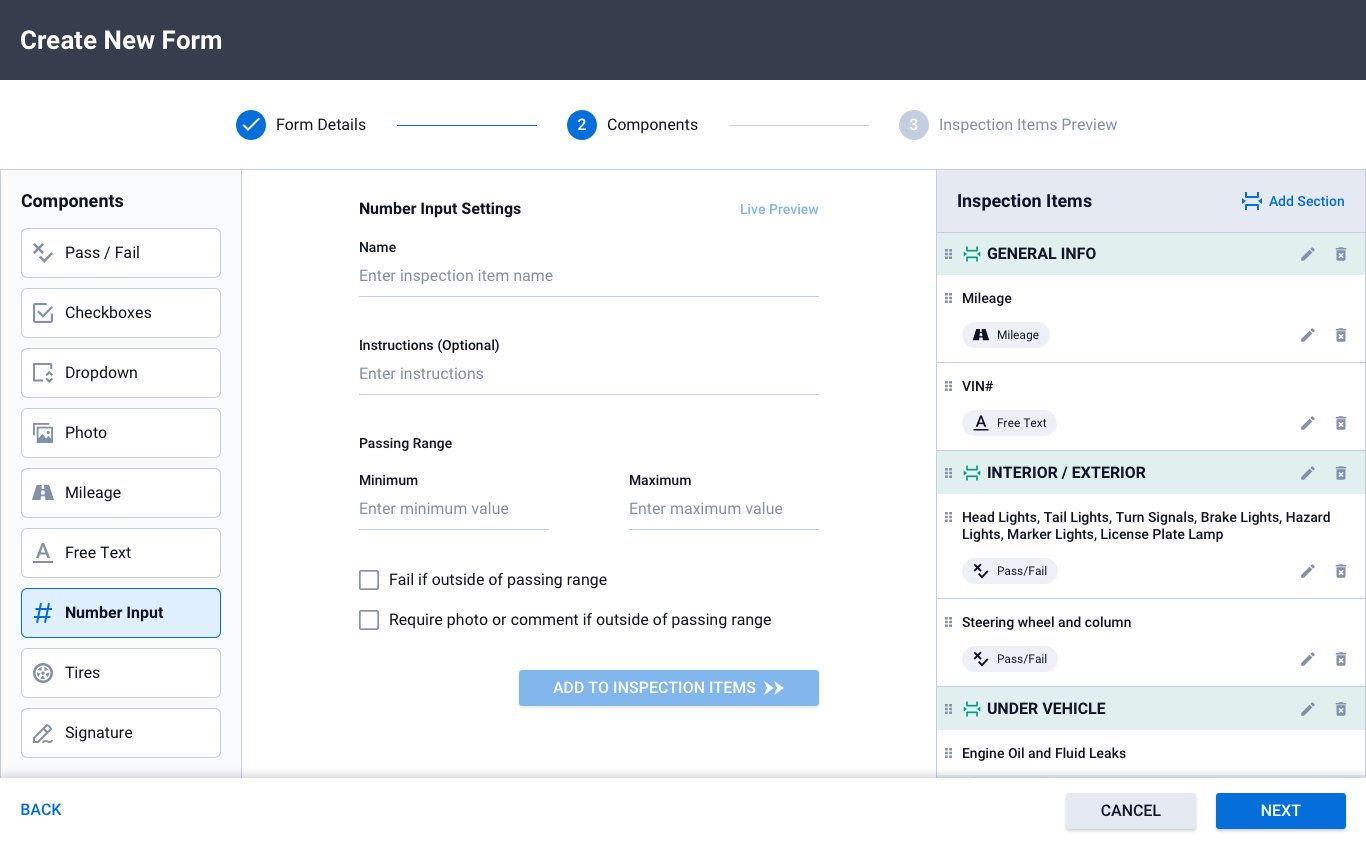This screenshot has height=844, width=1366.
Task: Select the Dropdown component
Action: pyautogui.click(x=121, y=373)
